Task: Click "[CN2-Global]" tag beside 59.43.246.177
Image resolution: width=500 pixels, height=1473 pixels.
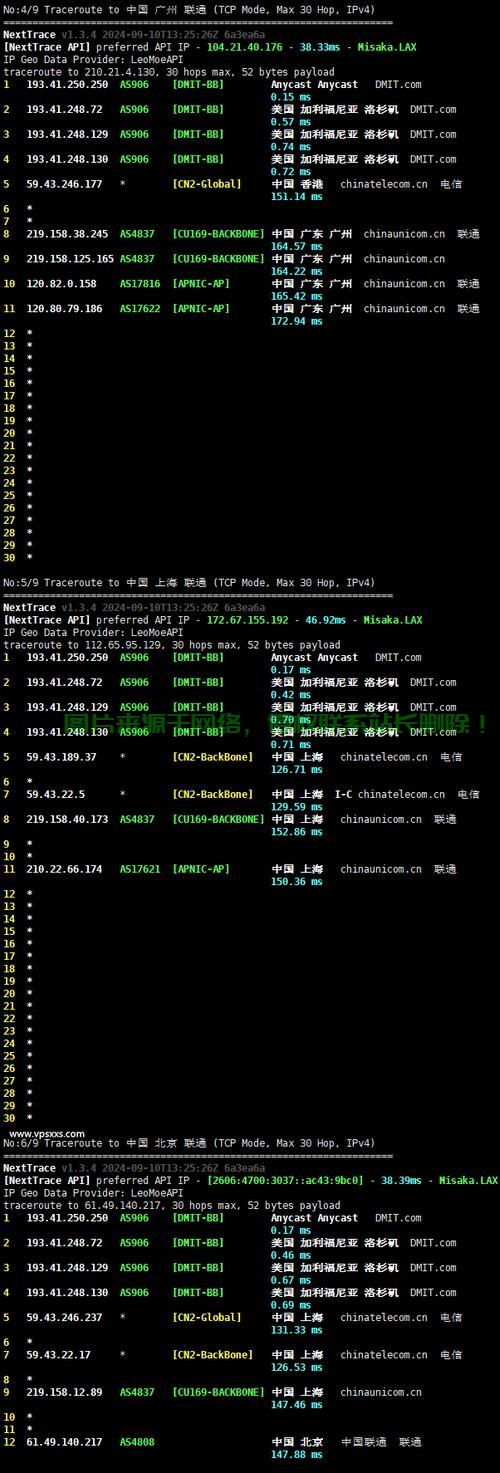Action: pos(207,184)
